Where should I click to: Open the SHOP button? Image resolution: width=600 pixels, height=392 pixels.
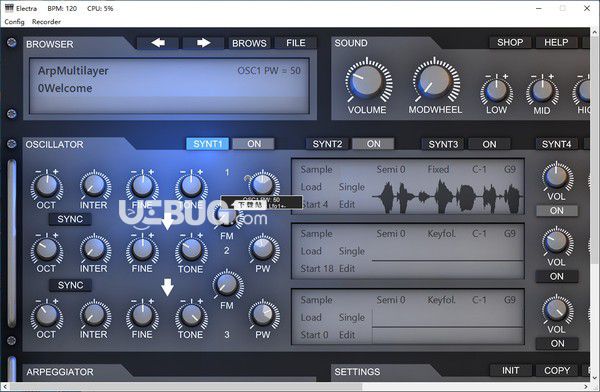[510, 42]
